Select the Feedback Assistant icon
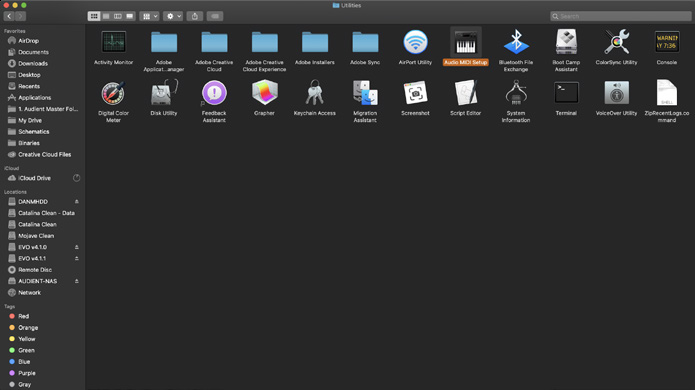The height and width of the screenshot is (390, 695). (214, 93)
